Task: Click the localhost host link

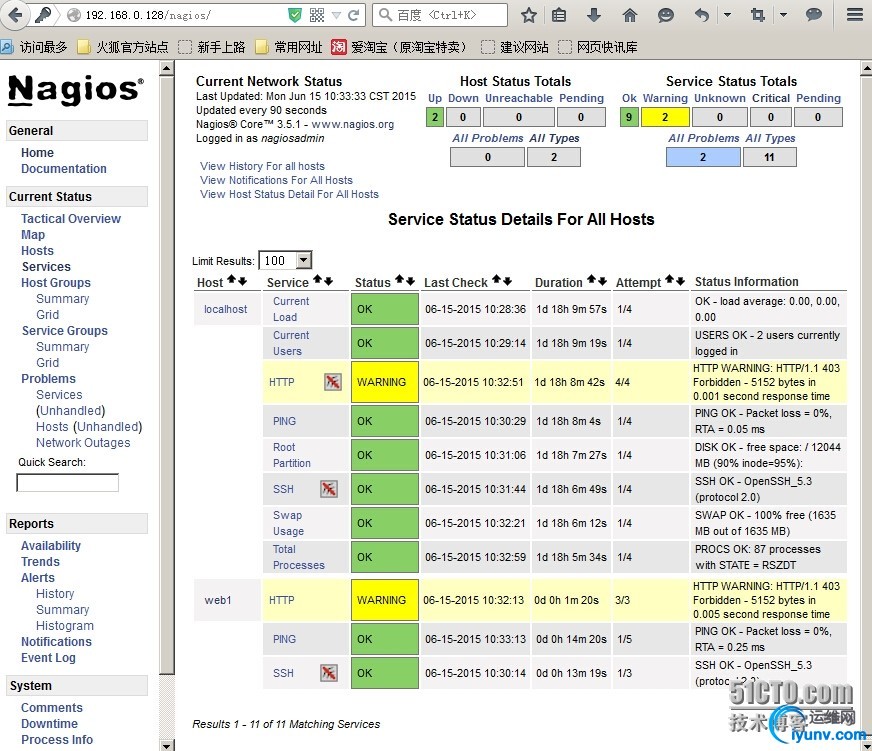Action: point(225,309)
